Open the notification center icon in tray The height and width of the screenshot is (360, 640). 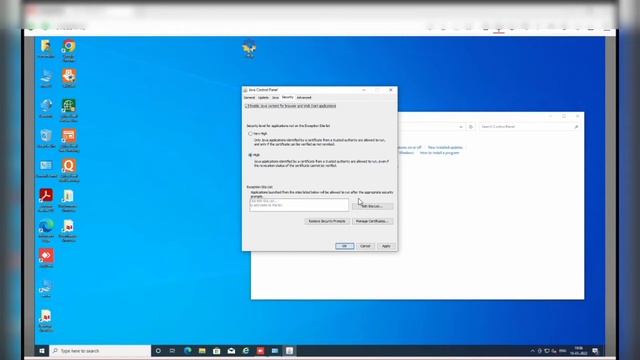[595, 351]
